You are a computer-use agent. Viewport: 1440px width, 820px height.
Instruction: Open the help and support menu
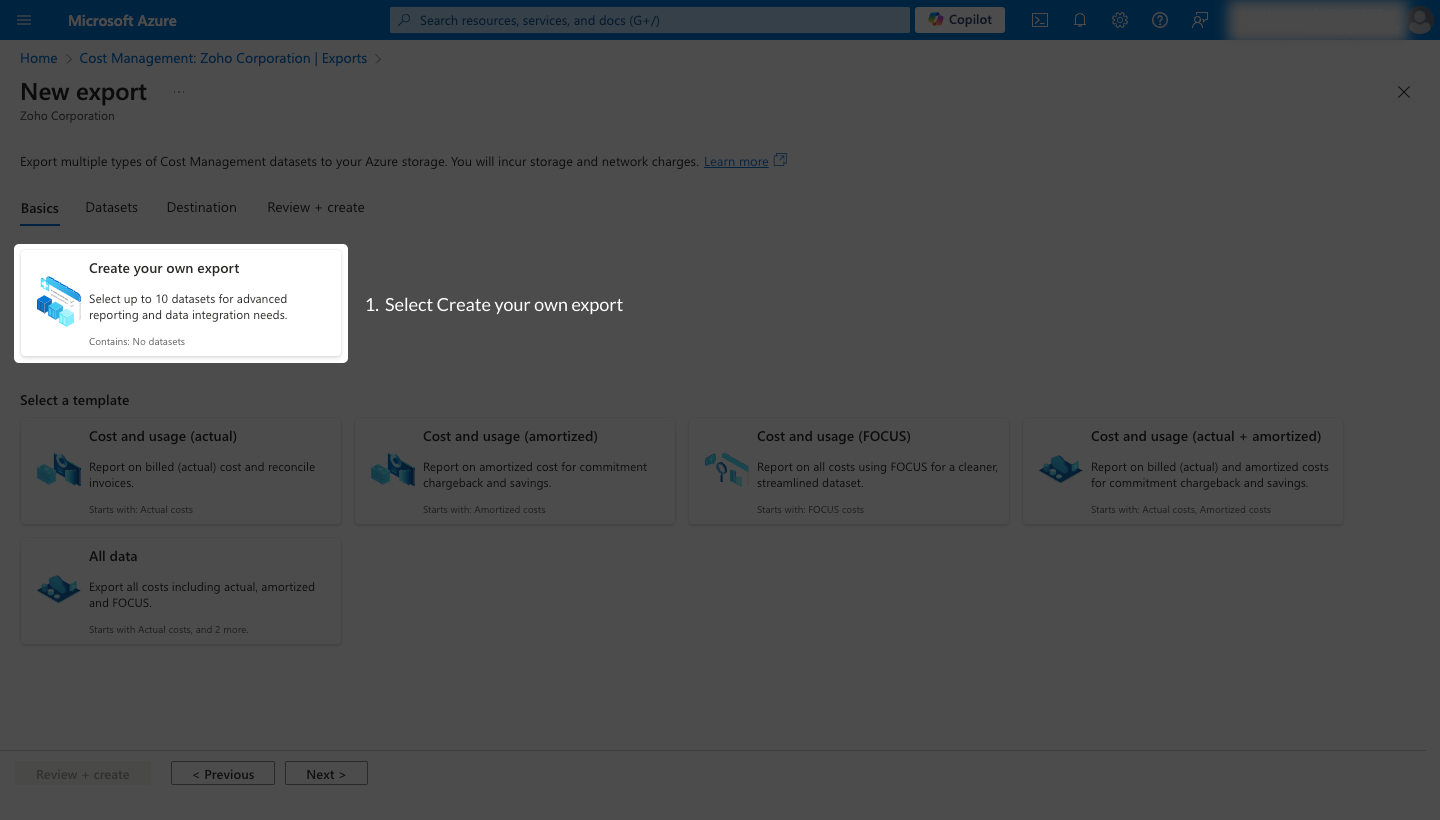tap(1160, 19)
